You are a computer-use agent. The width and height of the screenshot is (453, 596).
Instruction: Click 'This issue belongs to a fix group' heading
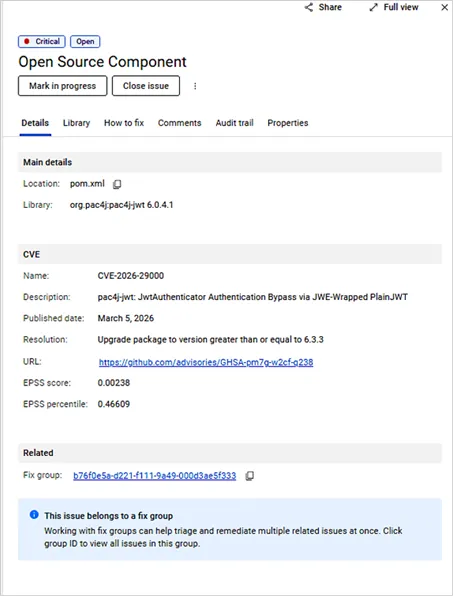[x=109, y=516]
